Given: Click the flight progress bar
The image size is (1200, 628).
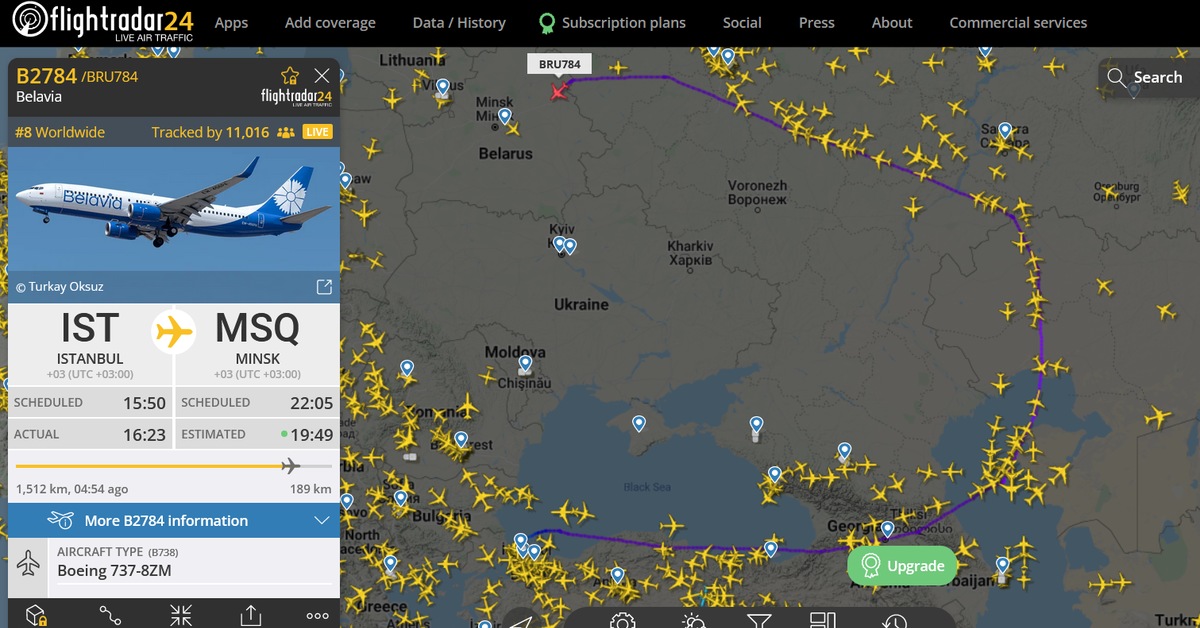Looking at the screenshot, I should pyautogui.click(x=174, y=466).
